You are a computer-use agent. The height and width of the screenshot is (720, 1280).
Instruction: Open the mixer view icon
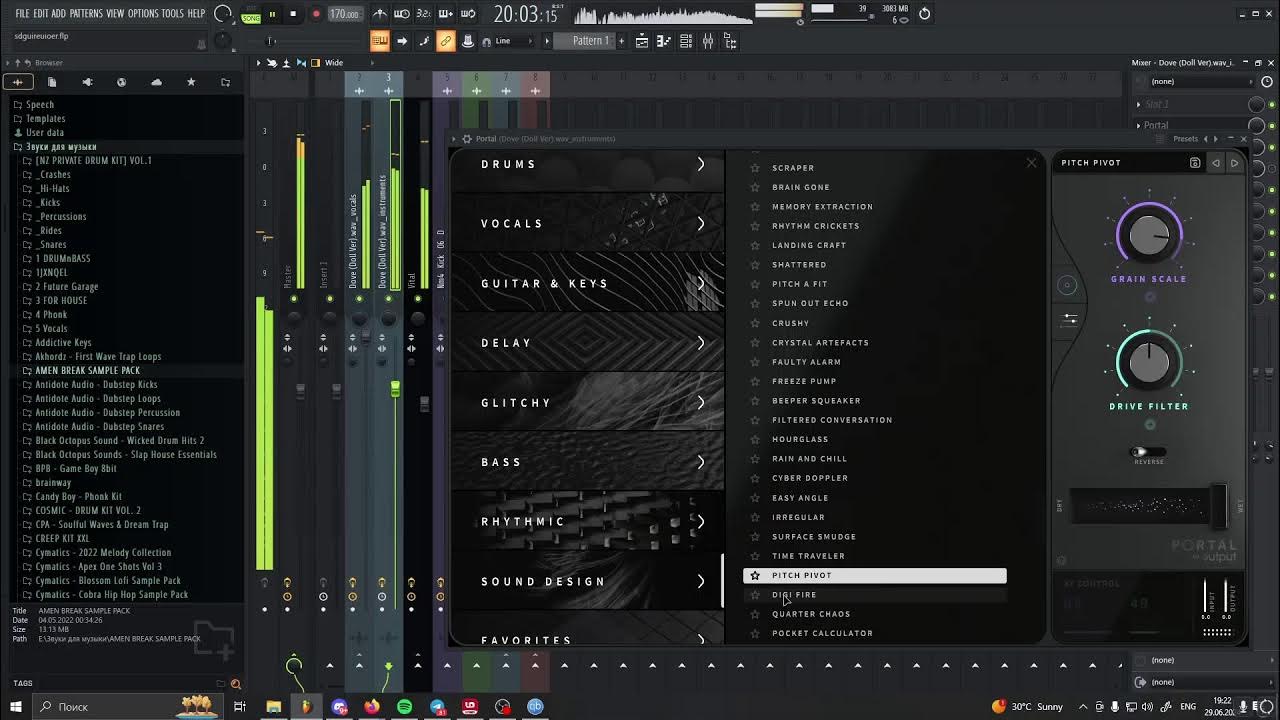(708, 41)
